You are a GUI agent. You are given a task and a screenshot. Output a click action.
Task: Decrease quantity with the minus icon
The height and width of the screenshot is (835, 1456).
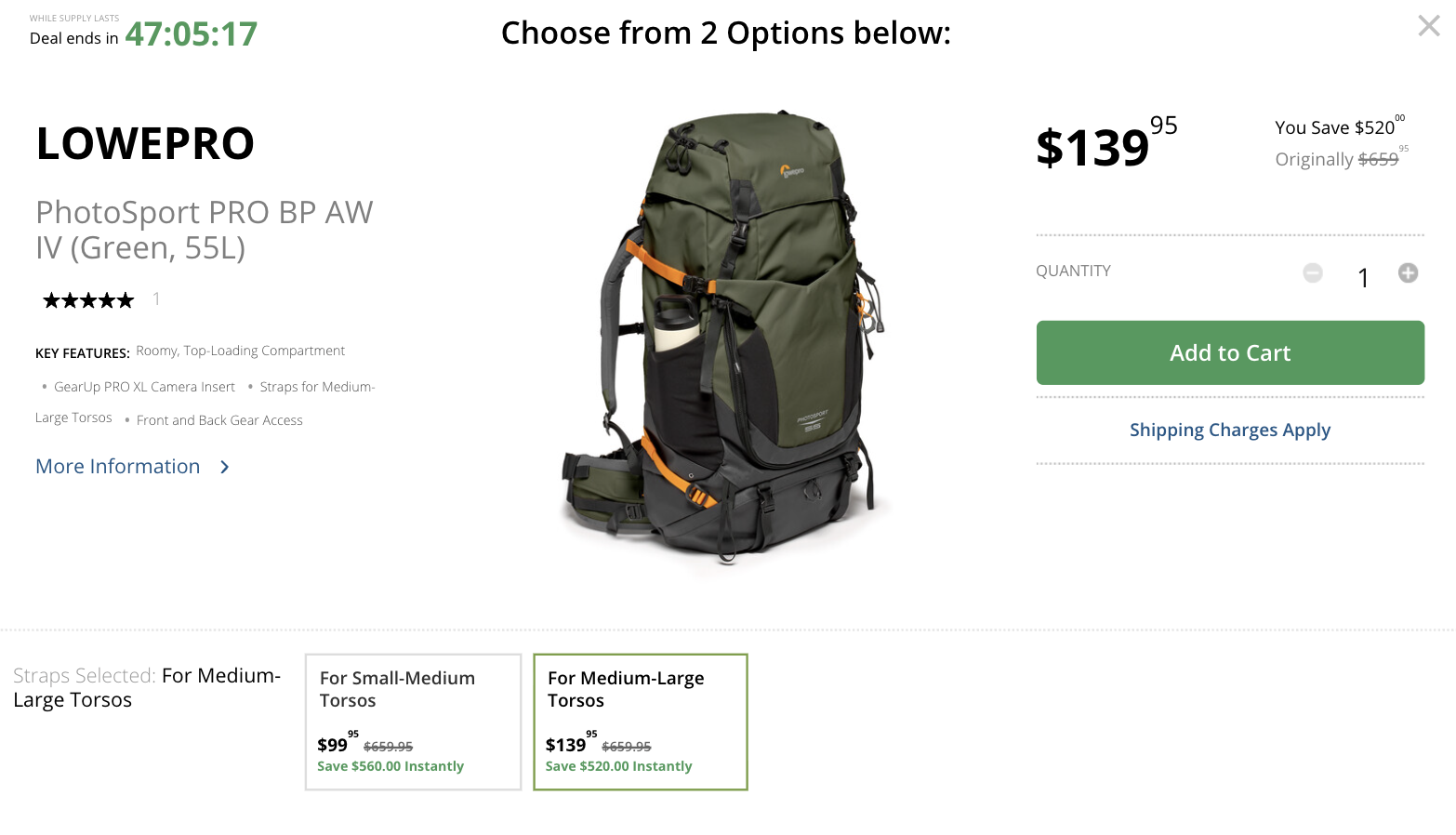[1312, 272]
